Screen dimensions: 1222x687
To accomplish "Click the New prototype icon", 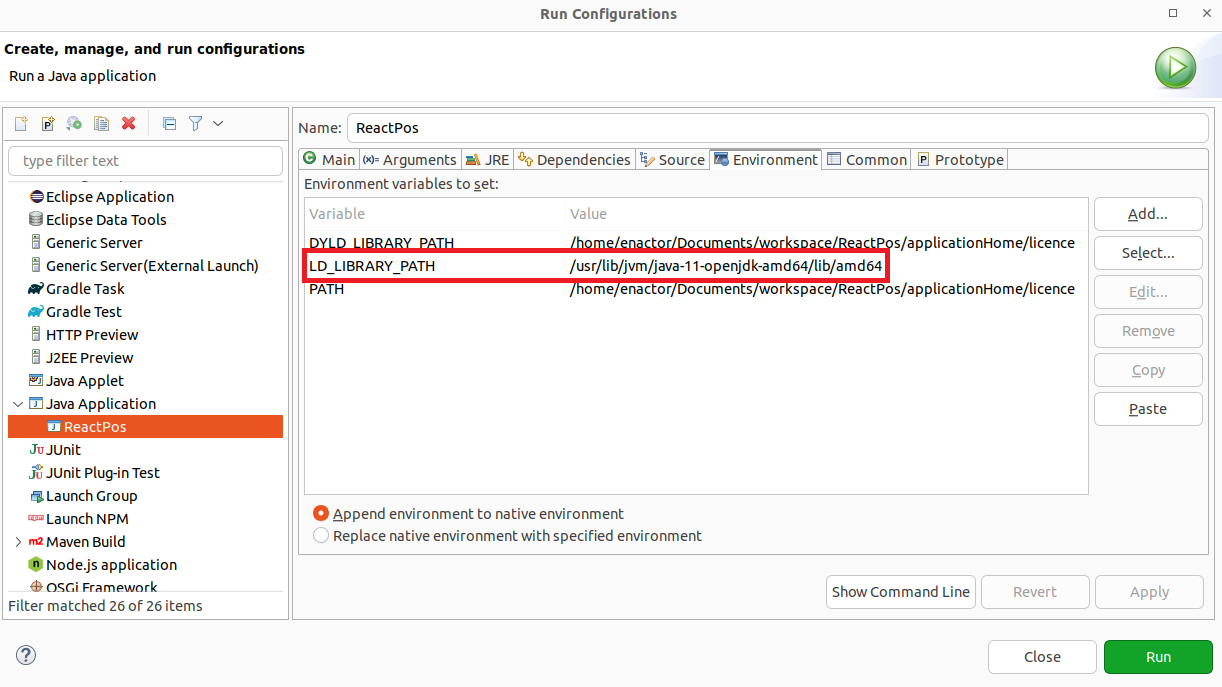I will click(47, 123).
